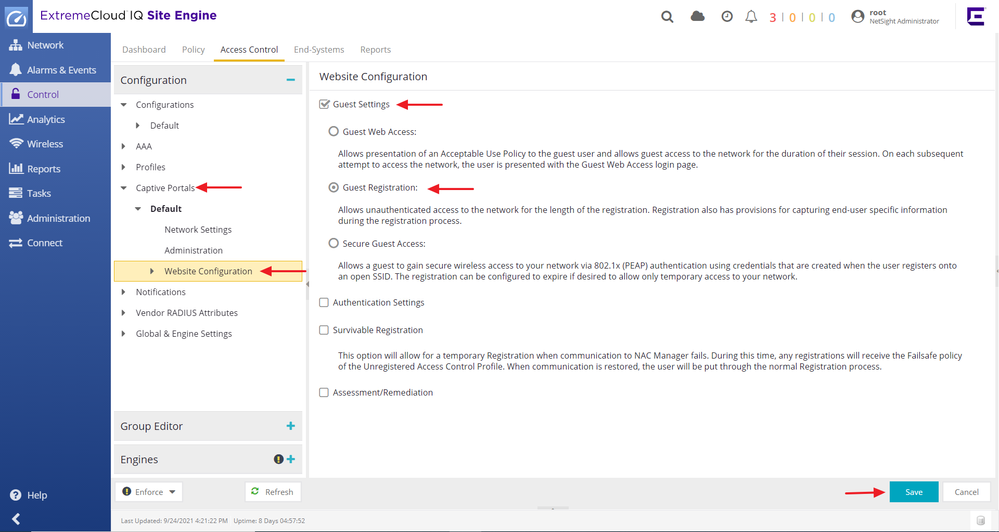Switch to the Policy tab
The height and width of the screenshot is (532, 999).
[x=193, y=50]
